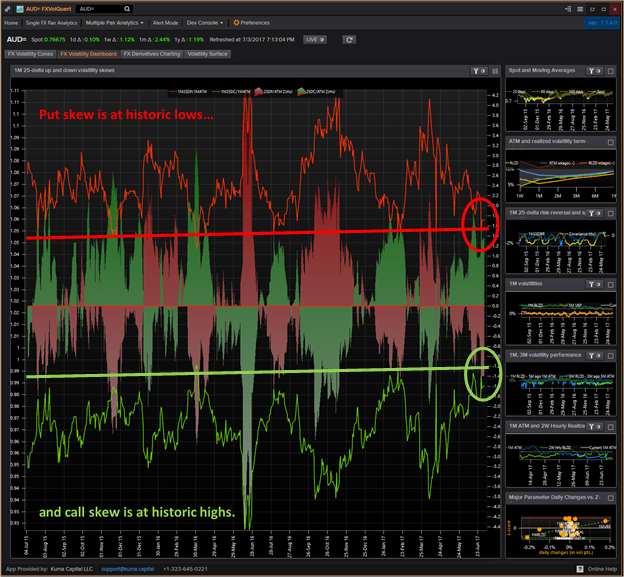Maximize 1M, 3M volatility performance panel

610,355
